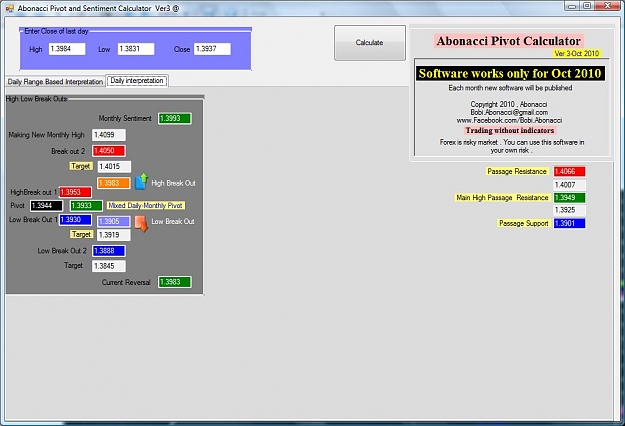This screenshot has height=426, width=625.
Task: Click the Trading without indicators text
Action: (510, 131)
